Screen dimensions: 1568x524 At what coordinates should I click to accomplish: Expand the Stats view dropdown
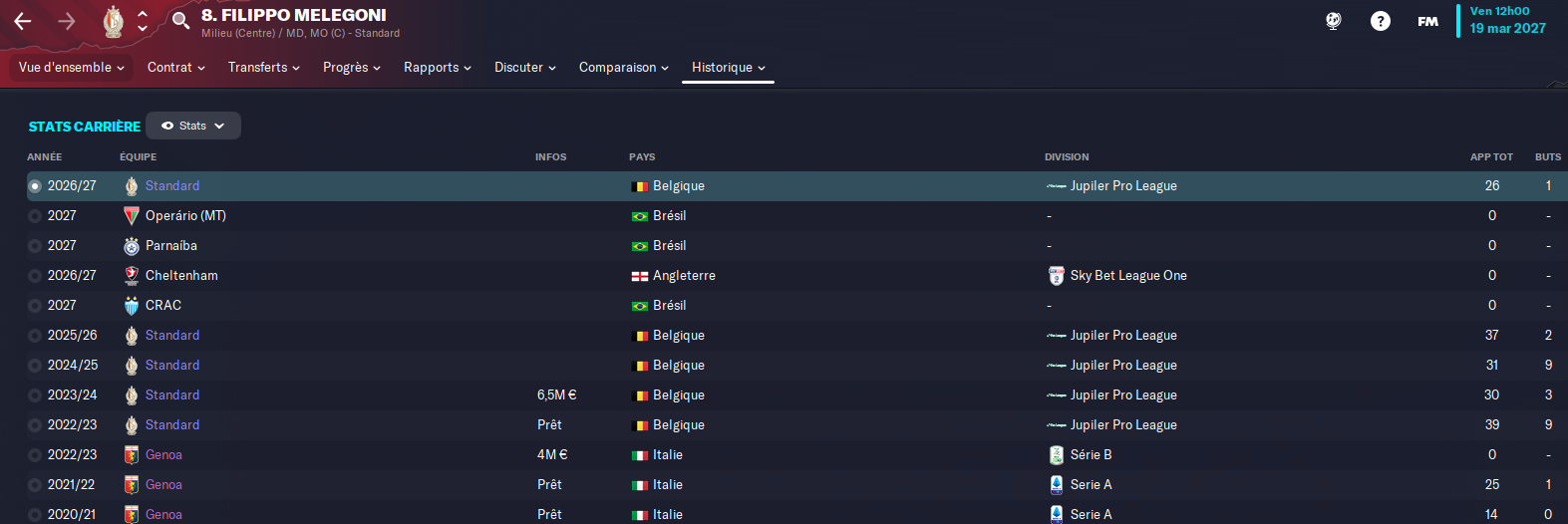193,127
